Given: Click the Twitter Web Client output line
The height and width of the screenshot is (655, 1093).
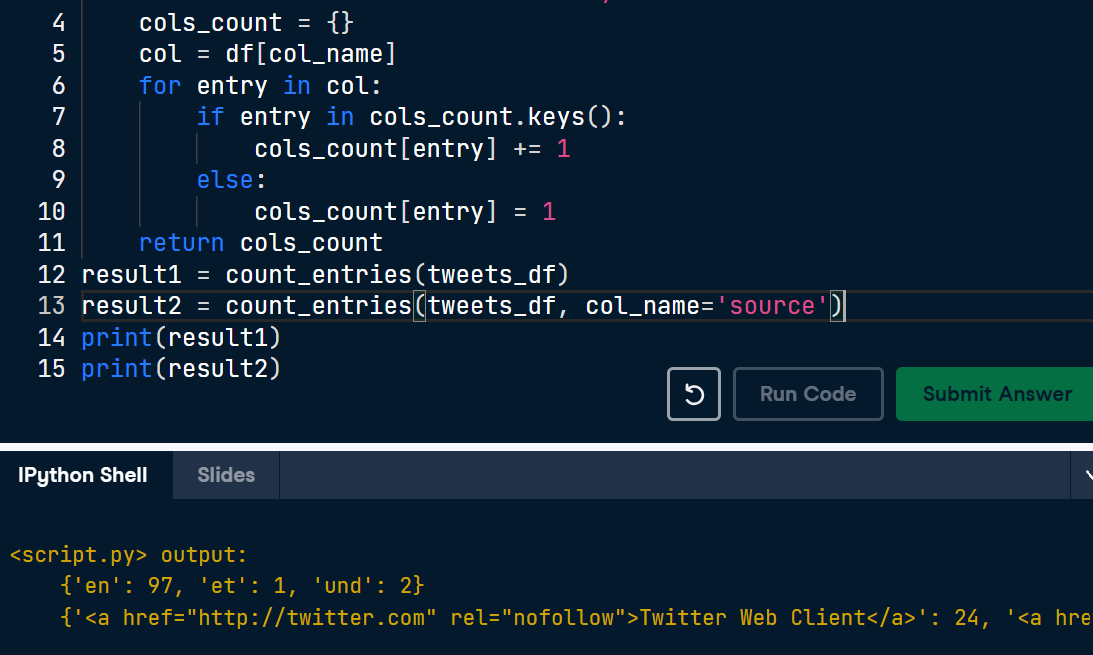Looking at the screenshot, I should click(576, 617).
